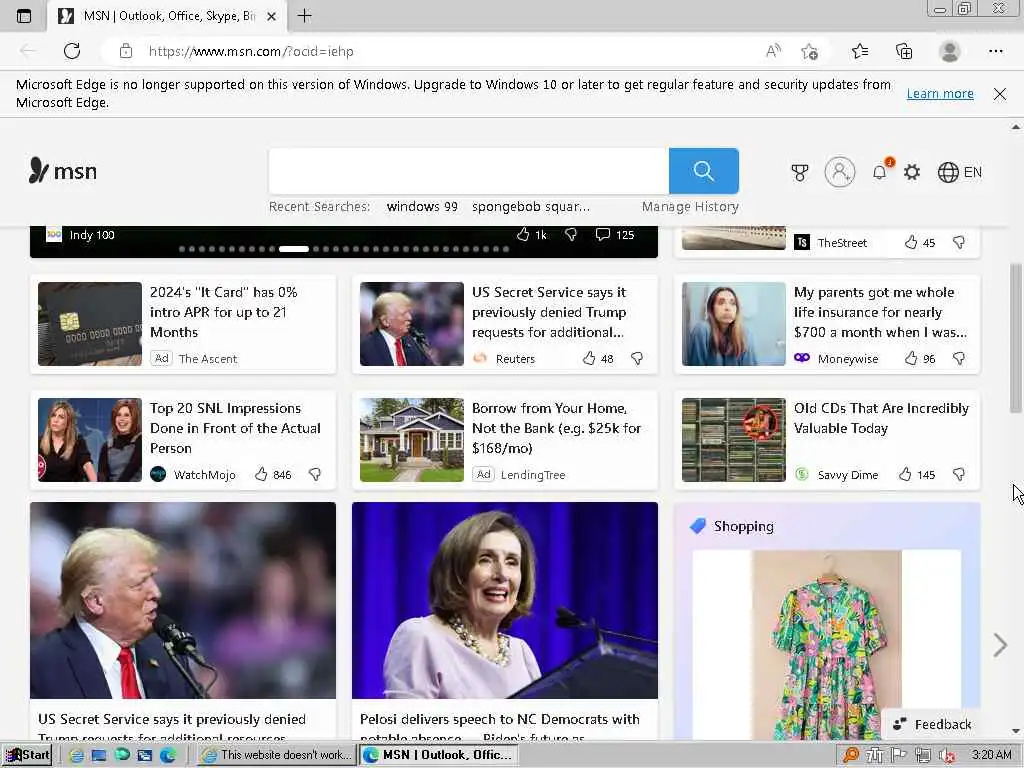1024x768 pixels.
Task: Click the browser refresh button
Action: point(72,51)
